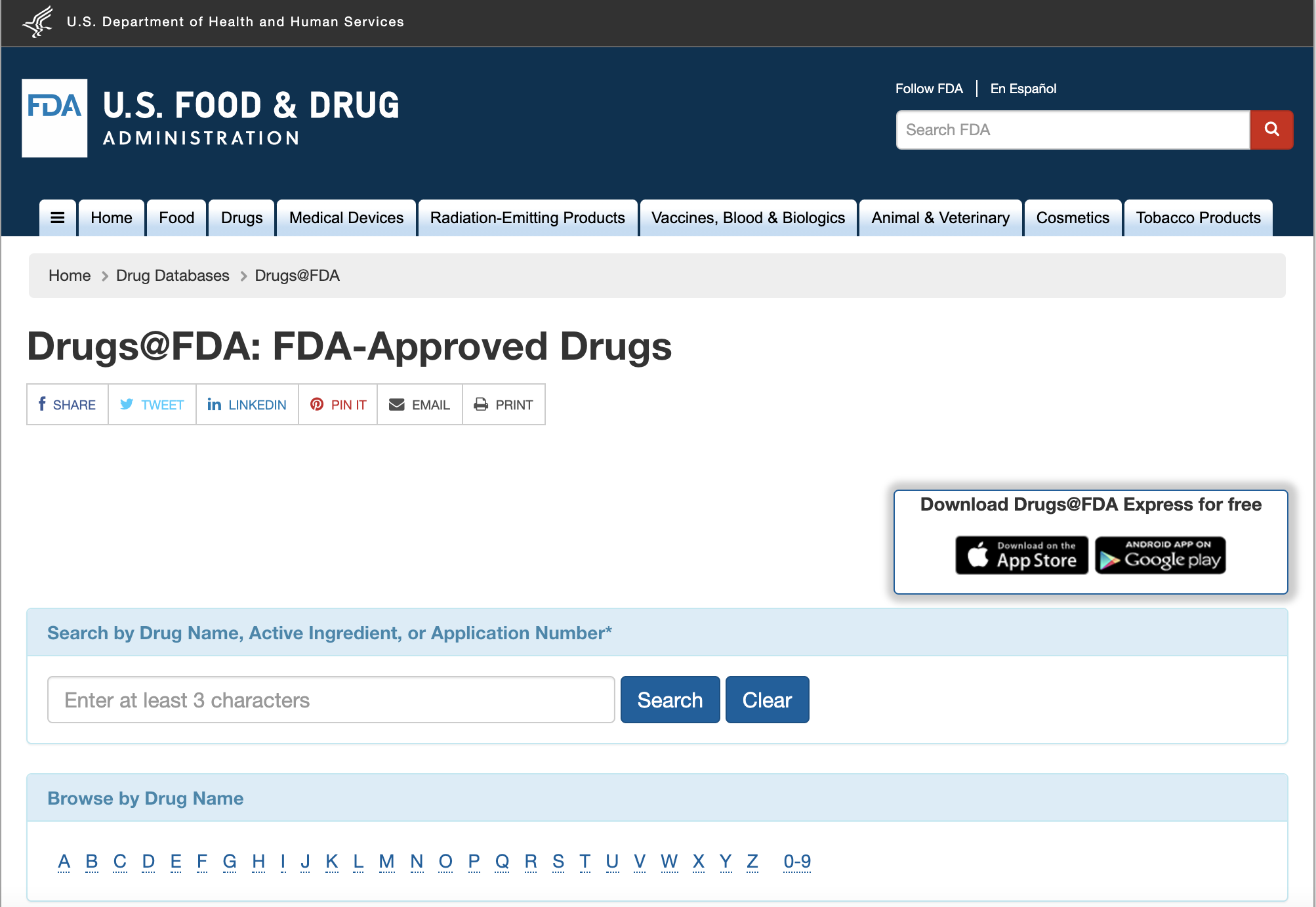Browse drugs starting with R
The width and height of the screenshot is (1316, 907).
click(x=531, y=861)
